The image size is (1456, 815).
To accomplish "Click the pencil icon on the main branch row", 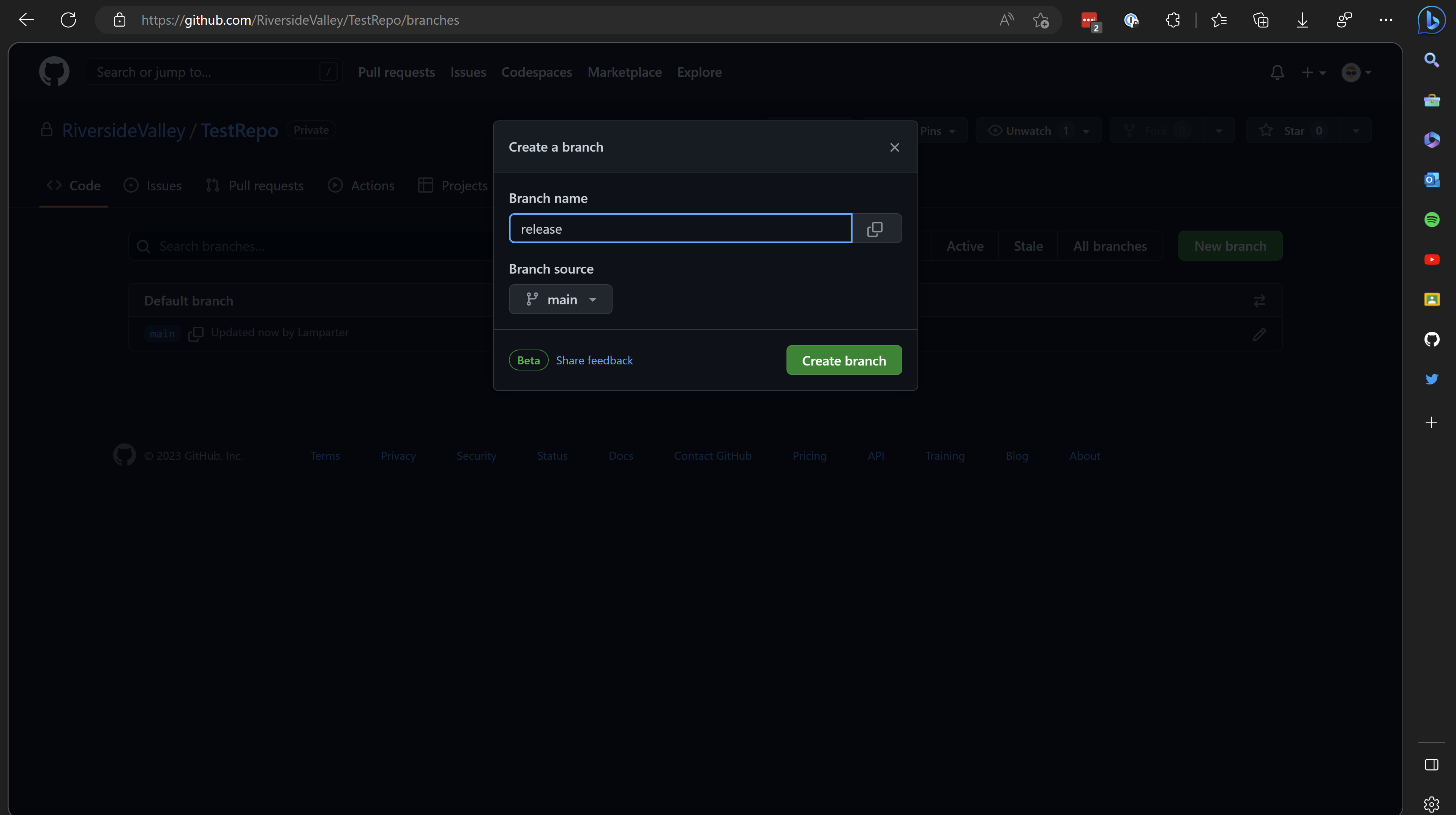I will point(1260,334).
